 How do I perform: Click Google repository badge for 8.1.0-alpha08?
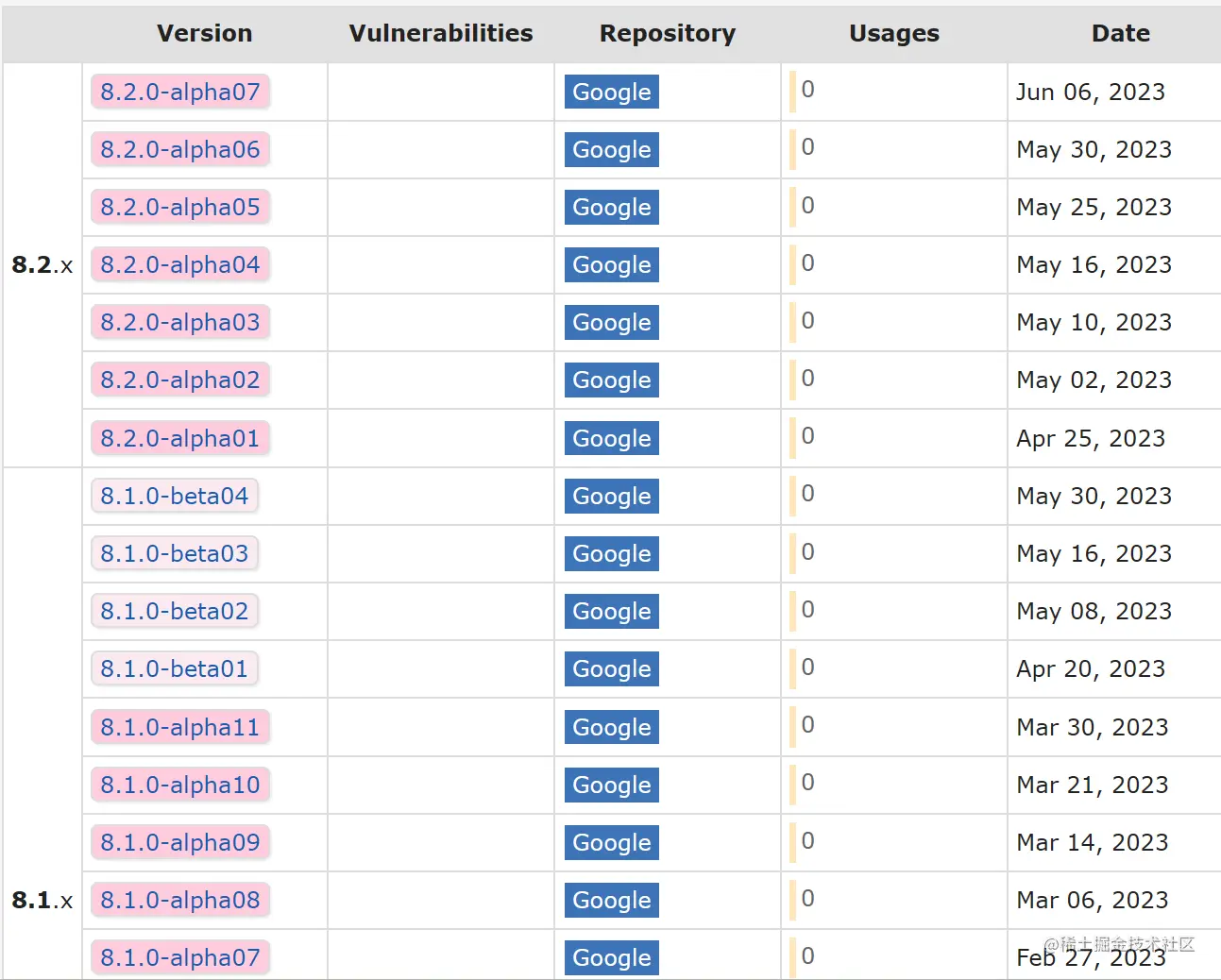click(x=612, y=900)
